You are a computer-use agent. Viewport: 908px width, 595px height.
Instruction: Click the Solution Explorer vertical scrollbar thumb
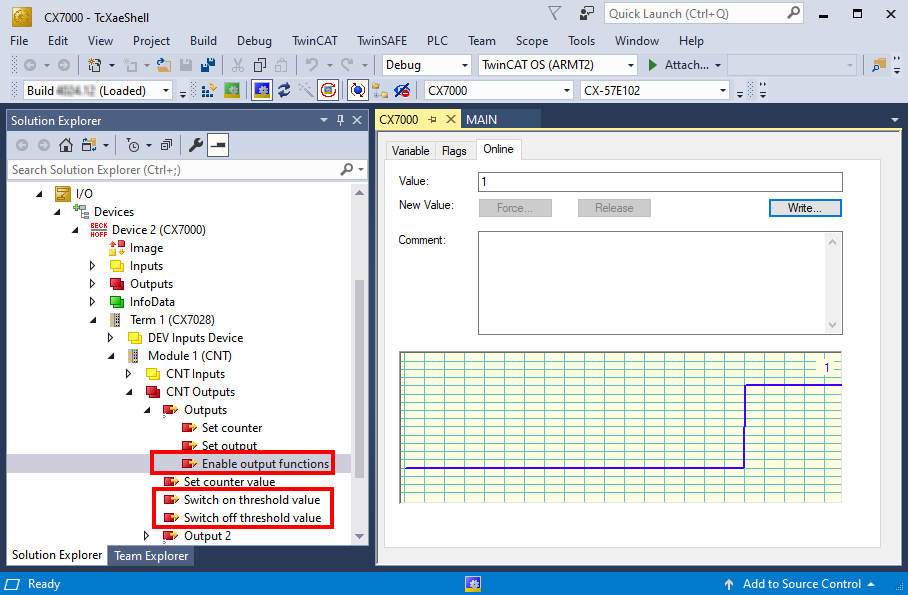[x=359, y=379]
